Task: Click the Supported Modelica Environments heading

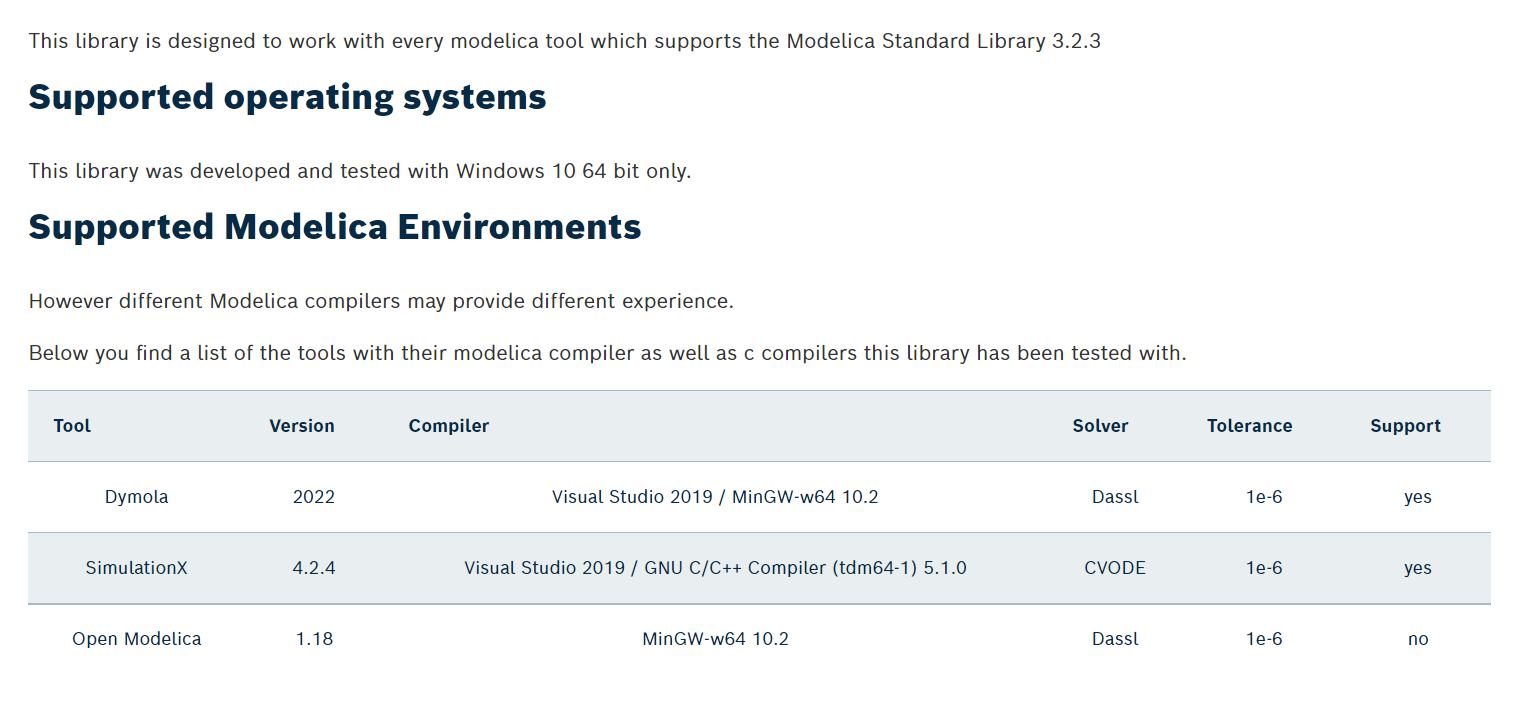Action: click(x=335, y=227)
